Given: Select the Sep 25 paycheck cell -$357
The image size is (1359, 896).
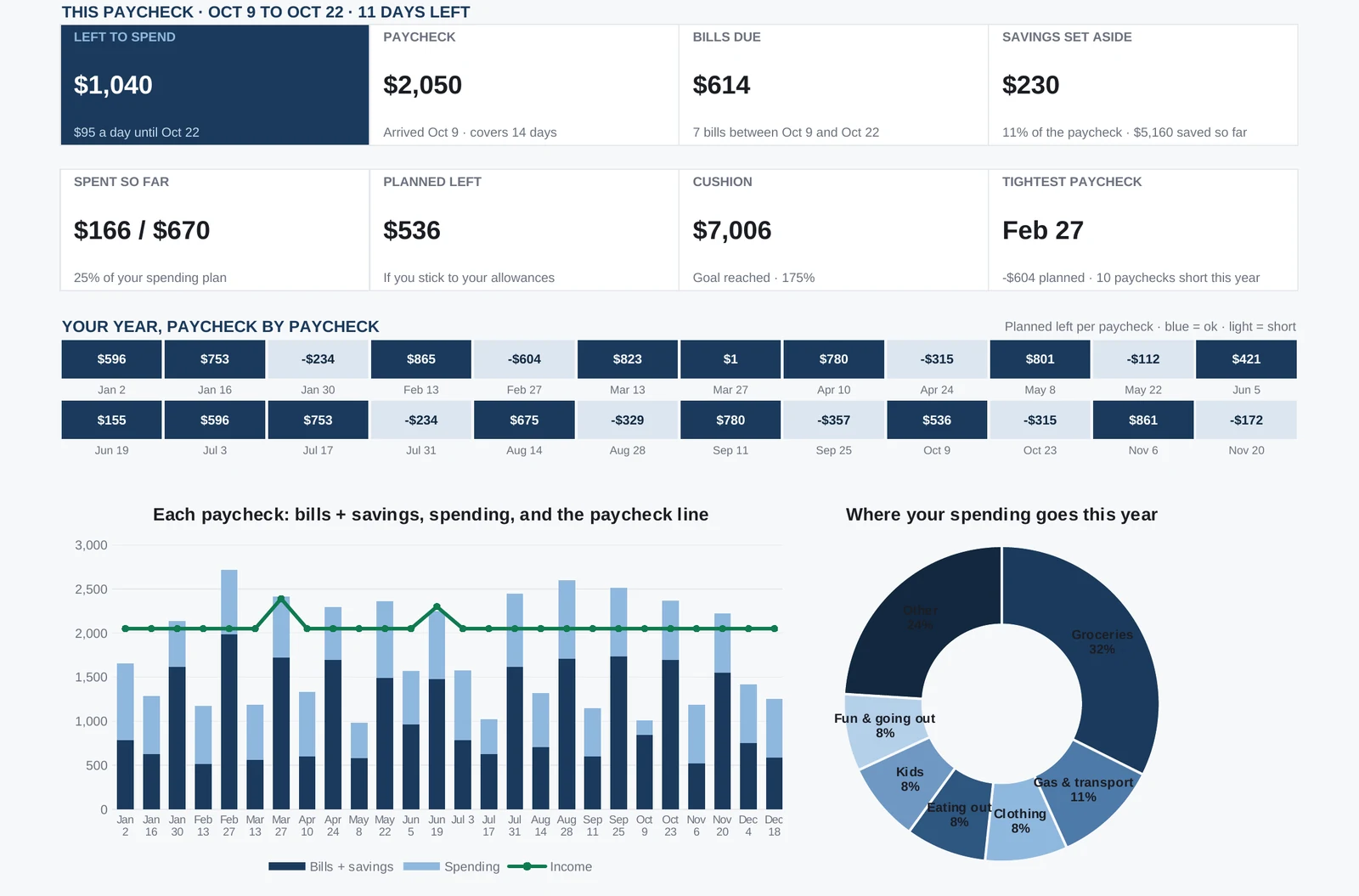Looking at the screenshot, I should coord(834,420).
